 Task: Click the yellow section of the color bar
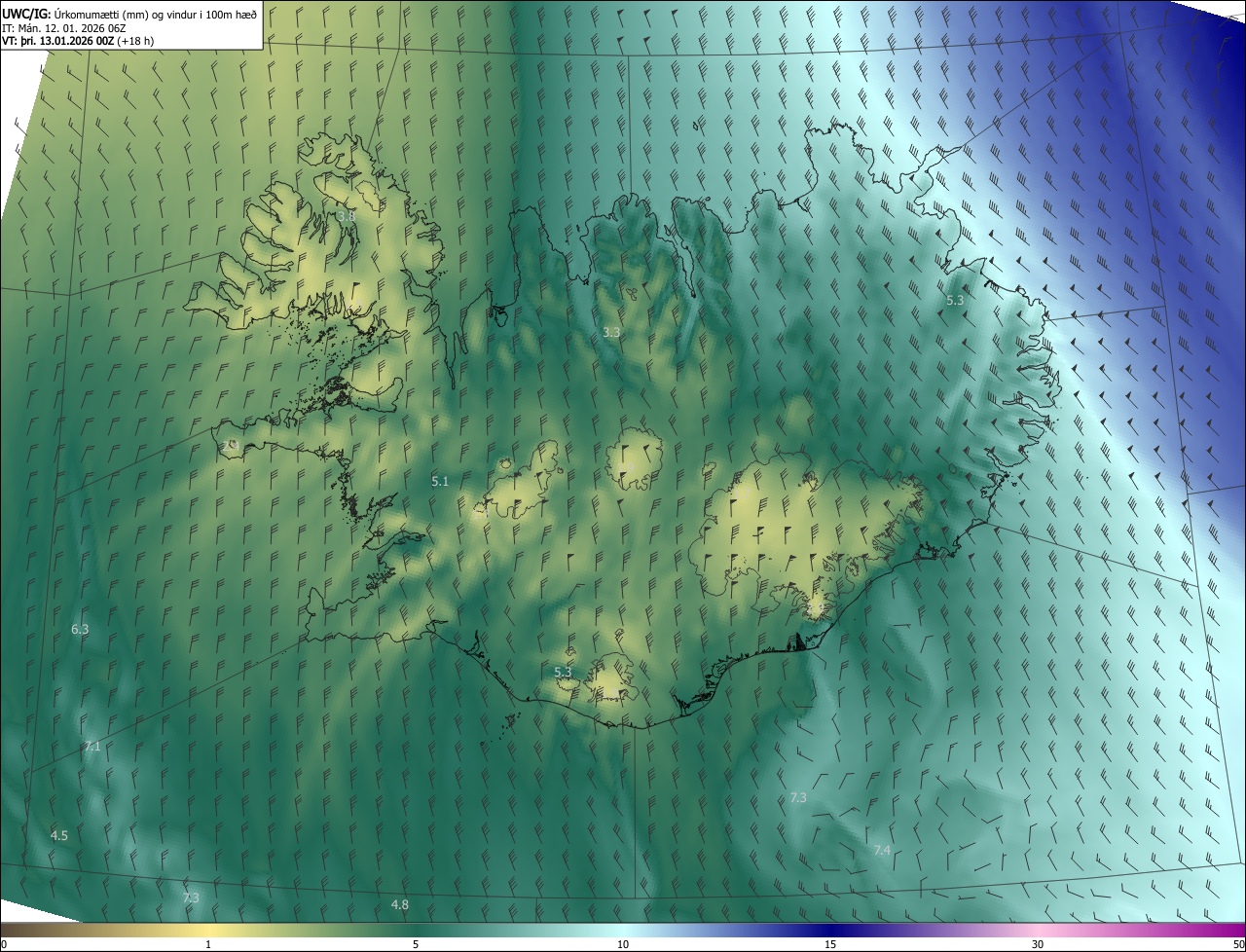point(209,930)
